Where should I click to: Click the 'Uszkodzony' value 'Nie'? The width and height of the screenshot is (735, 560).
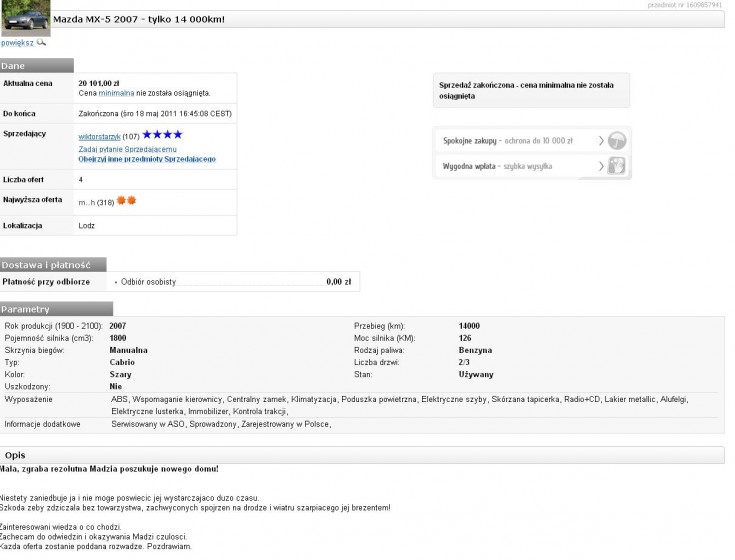(115, 387)
